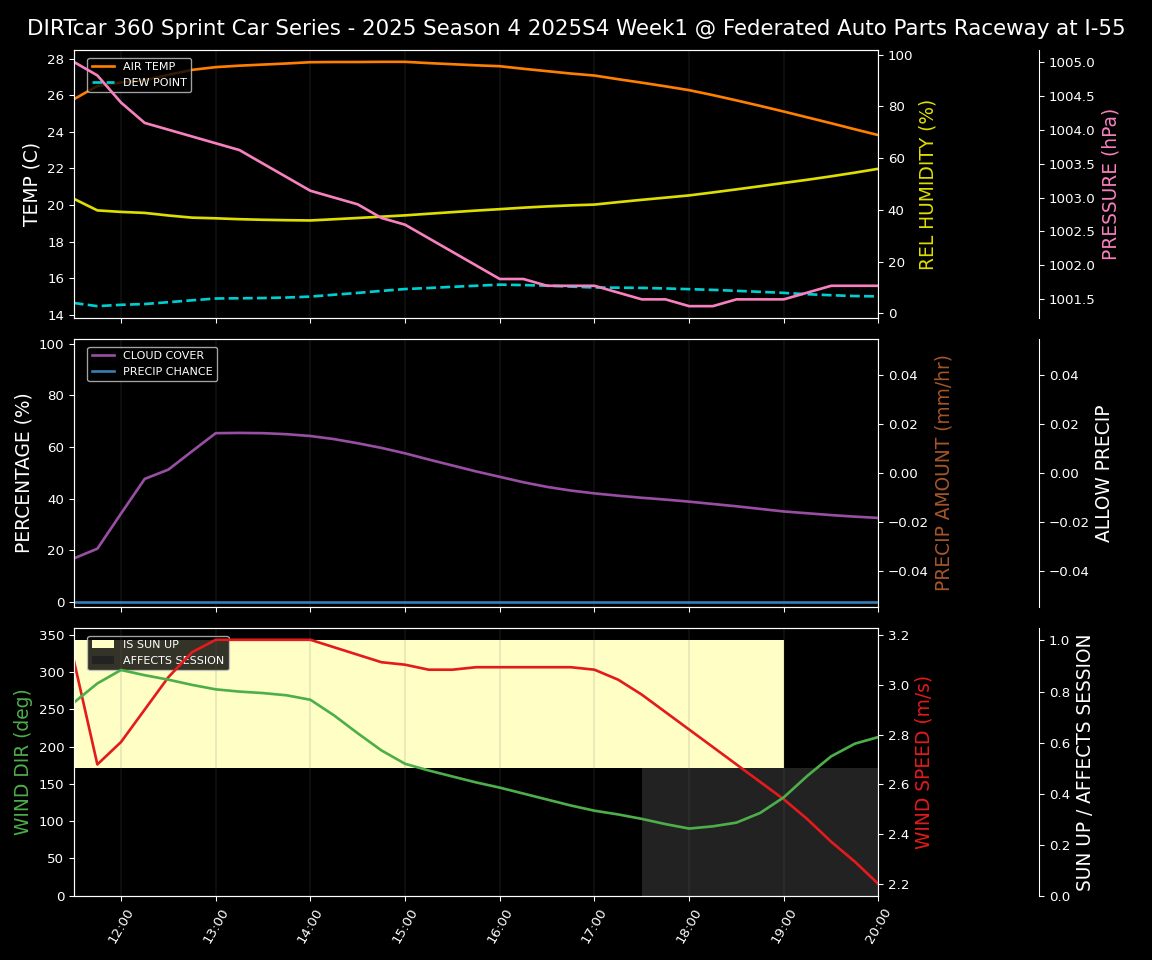Screen dimensions: 1152x960
Task: Click the PERCENTAGE (%) axis label
Action: point(24,473)
